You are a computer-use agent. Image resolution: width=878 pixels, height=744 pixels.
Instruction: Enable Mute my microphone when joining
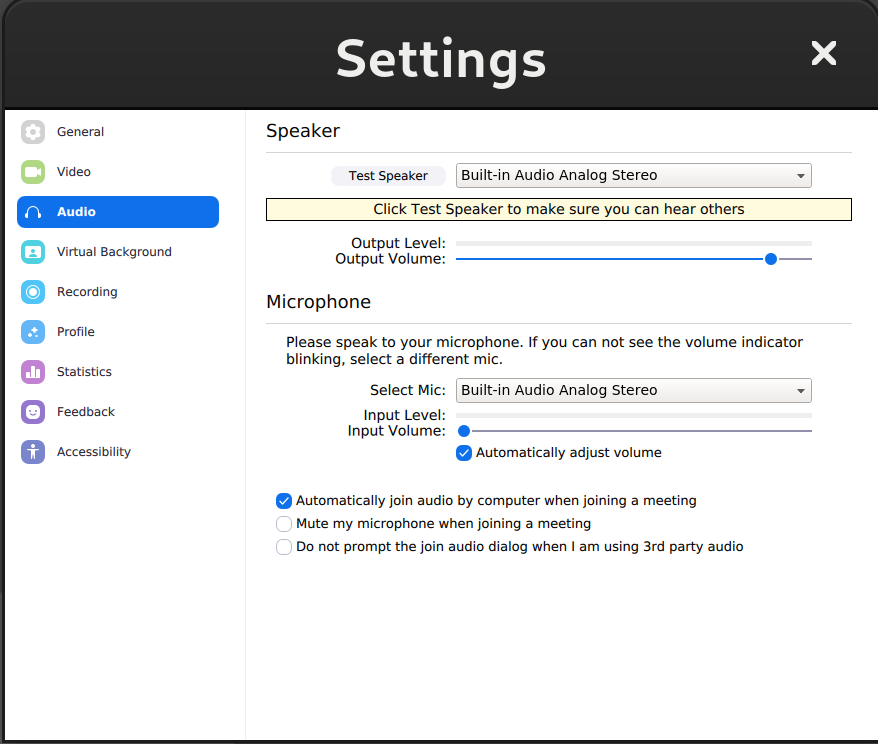284,524
